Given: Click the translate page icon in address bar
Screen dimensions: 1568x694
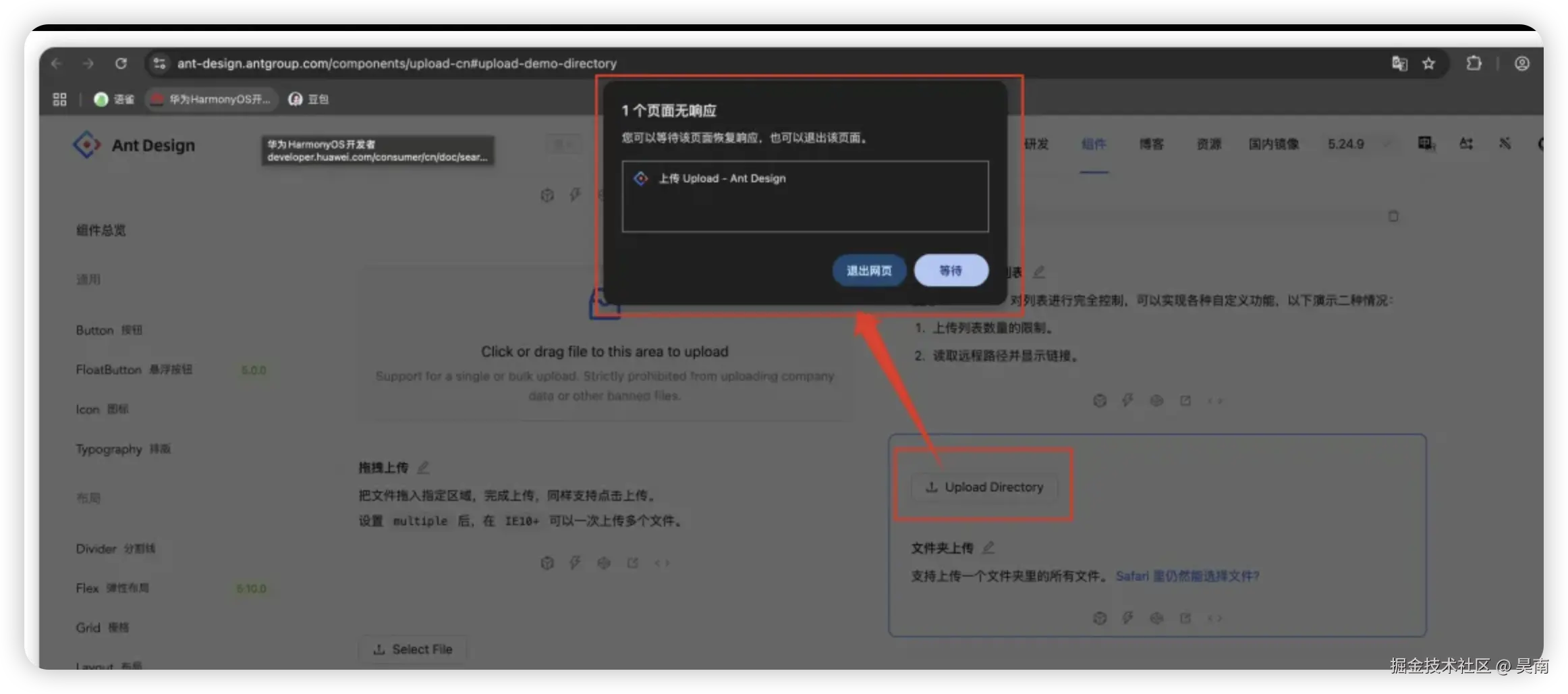Looking at the screenshot, I should tap(1399, 63).
